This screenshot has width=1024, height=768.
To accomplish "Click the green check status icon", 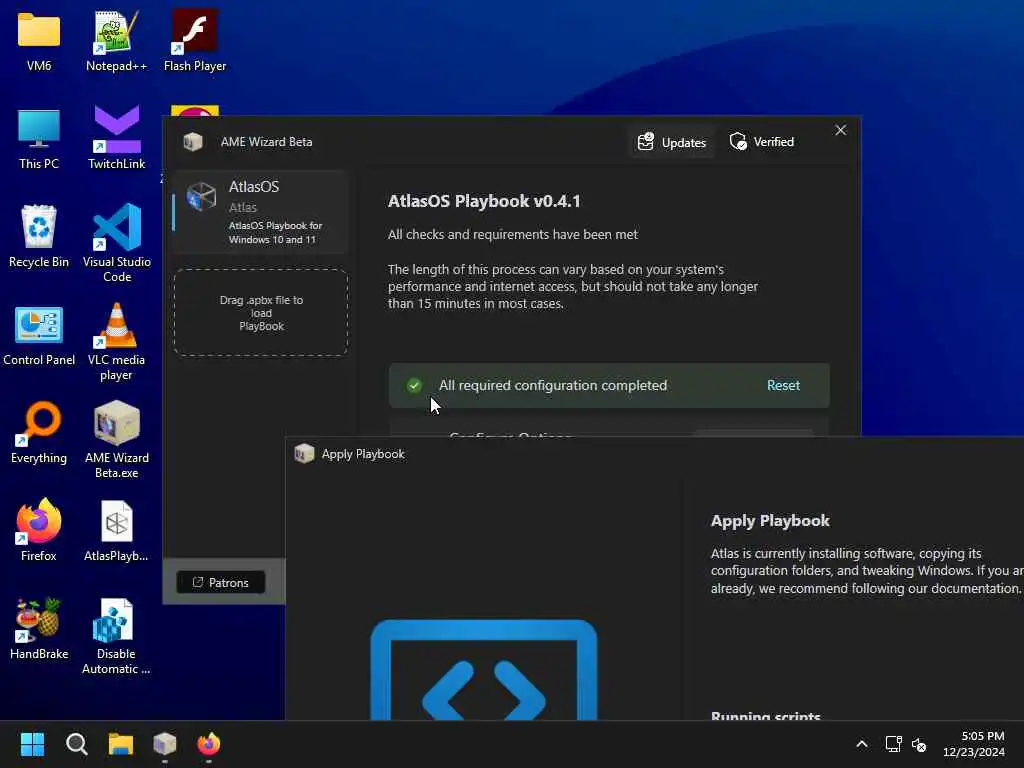I will click(x=414, y=385).
